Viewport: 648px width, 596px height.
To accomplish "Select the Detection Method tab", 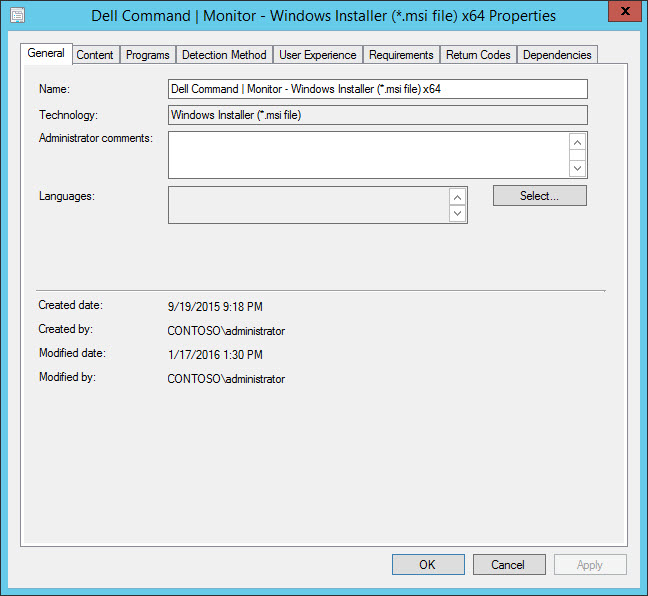I will click(224, 55).
